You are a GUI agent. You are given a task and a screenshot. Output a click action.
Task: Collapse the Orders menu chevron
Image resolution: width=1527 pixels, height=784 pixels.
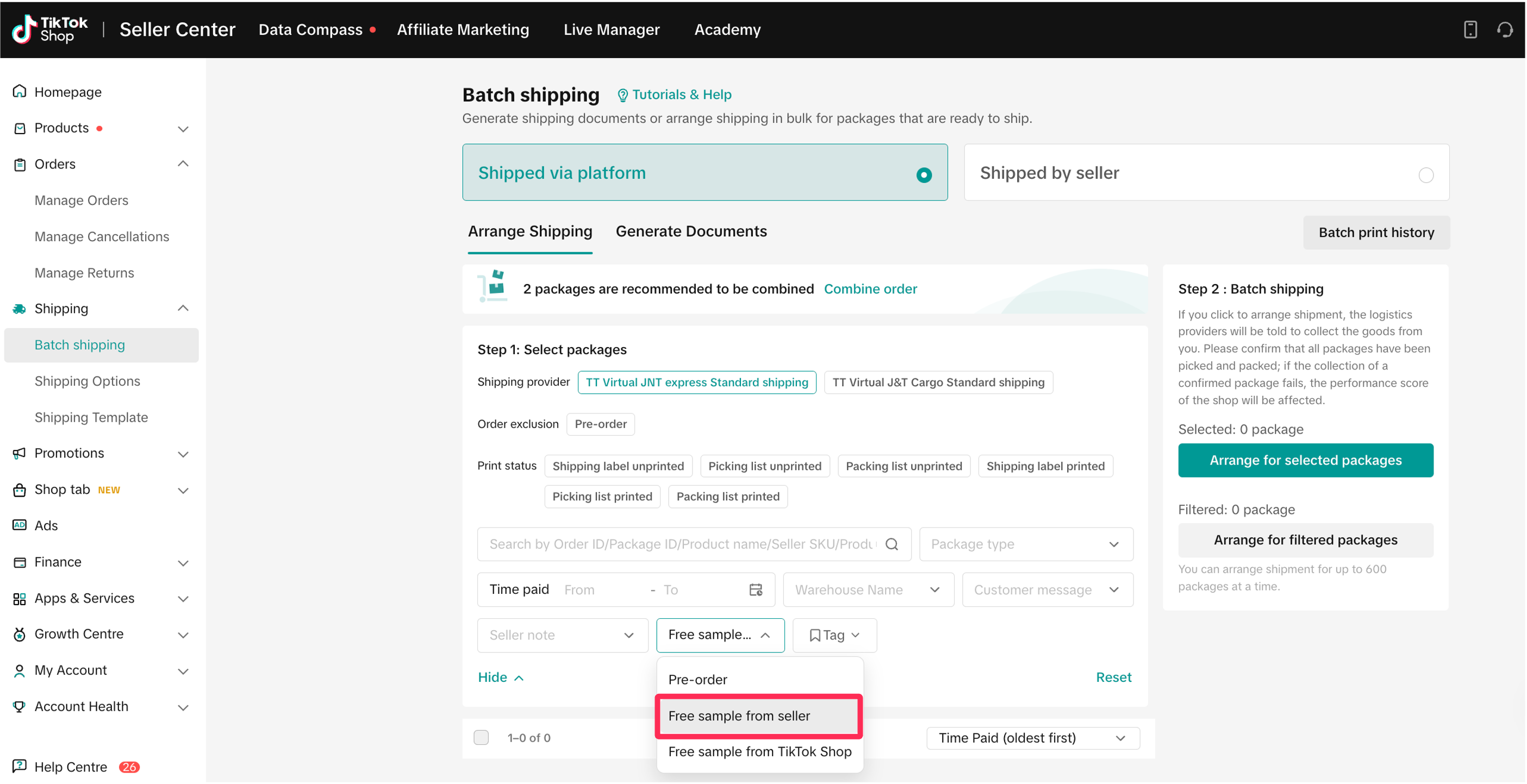click(x=183, y=164)
